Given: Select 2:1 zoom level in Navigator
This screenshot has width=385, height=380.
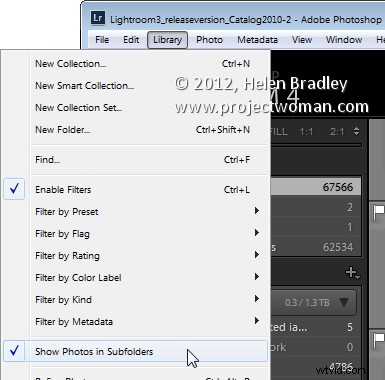Looking at the screenshot, I should (x=337, y=132).
